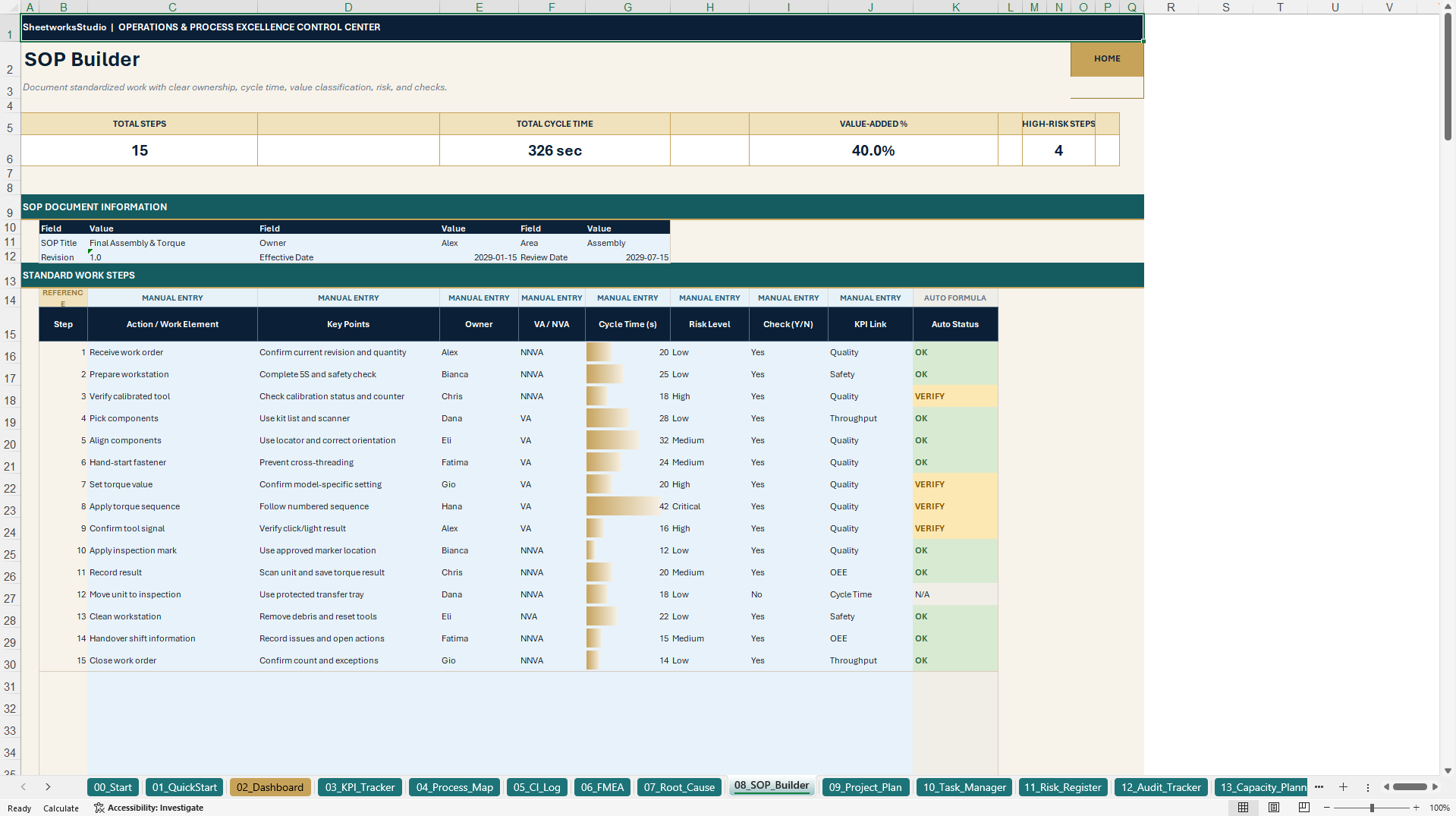1456x816 pixels.
Task: Select the review date 2029-07-15 cell
Action: tap(627, 257)
